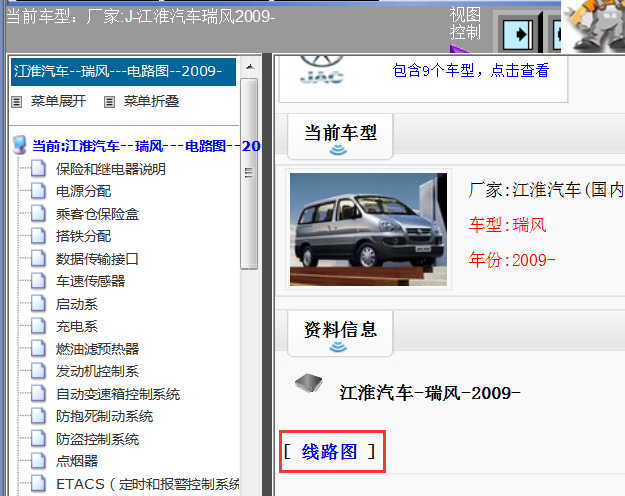625x496 pixels.
Task: Click the page icon beside 自动变速箱控制系统
Action: [x=38, y=394]
